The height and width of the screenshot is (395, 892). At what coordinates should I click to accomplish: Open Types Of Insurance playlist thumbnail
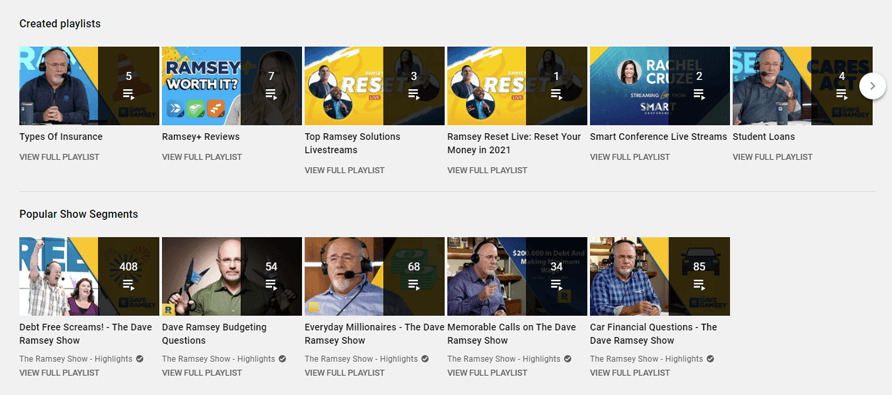pyautogui.click(x=89, y=86)
